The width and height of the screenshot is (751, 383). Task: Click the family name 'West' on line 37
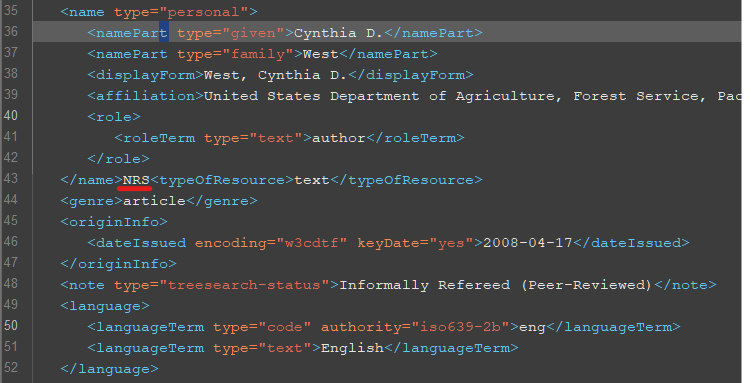coord(321,54)
